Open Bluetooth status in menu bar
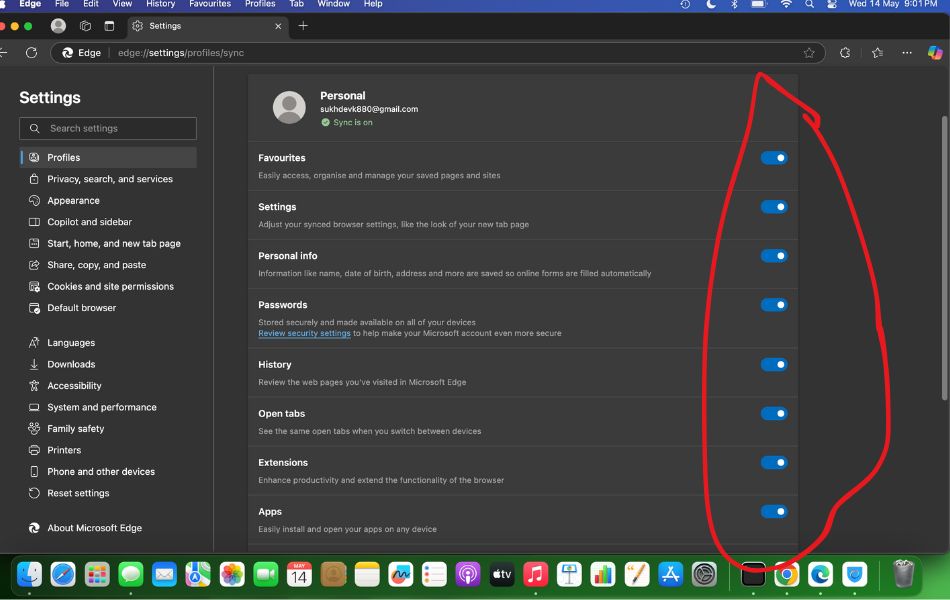 click(734, 4)
